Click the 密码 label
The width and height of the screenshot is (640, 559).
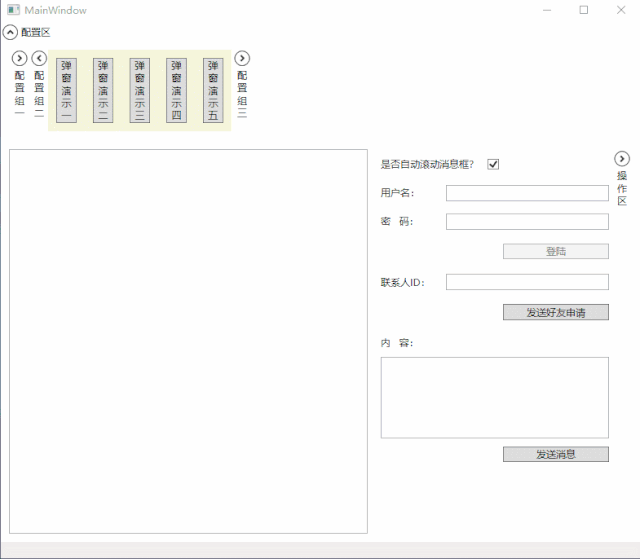(397, 222)
